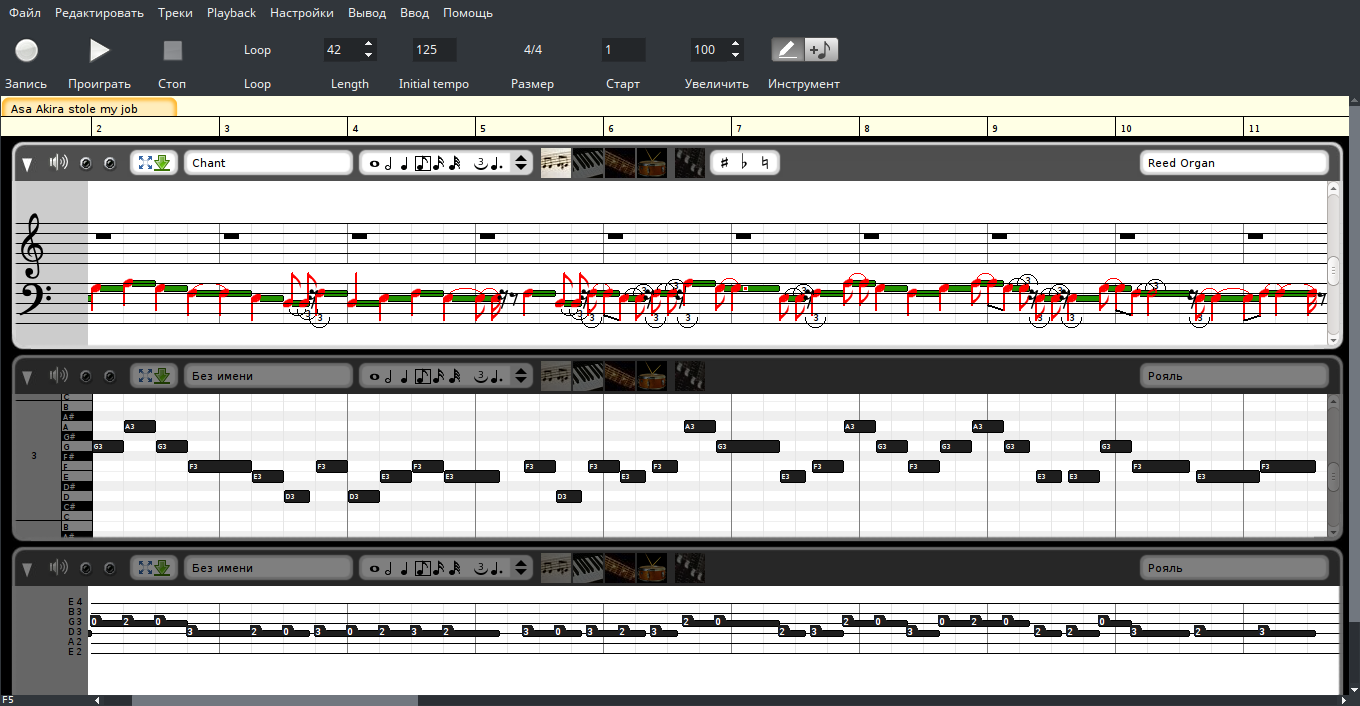Mute the third track speaker icon
Viewport: 1360px width, 706px height.
59,568
